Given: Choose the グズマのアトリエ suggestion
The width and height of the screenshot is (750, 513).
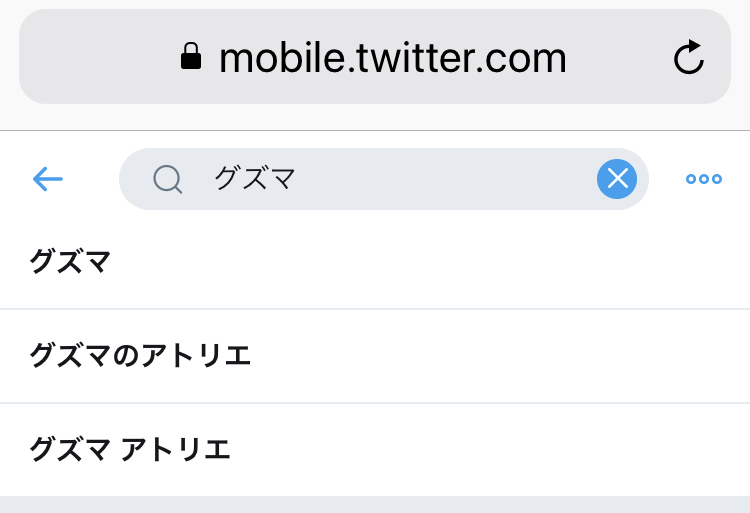Looking at the screenshot, I should (140, 355).
